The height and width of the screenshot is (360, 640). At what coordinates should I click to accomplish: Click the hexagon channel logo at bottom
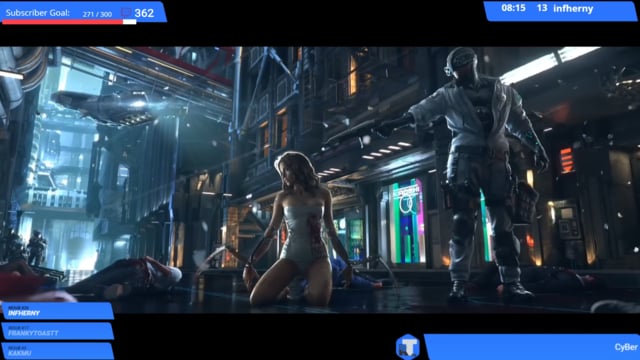pyautogui.click(x=407, y=346)
